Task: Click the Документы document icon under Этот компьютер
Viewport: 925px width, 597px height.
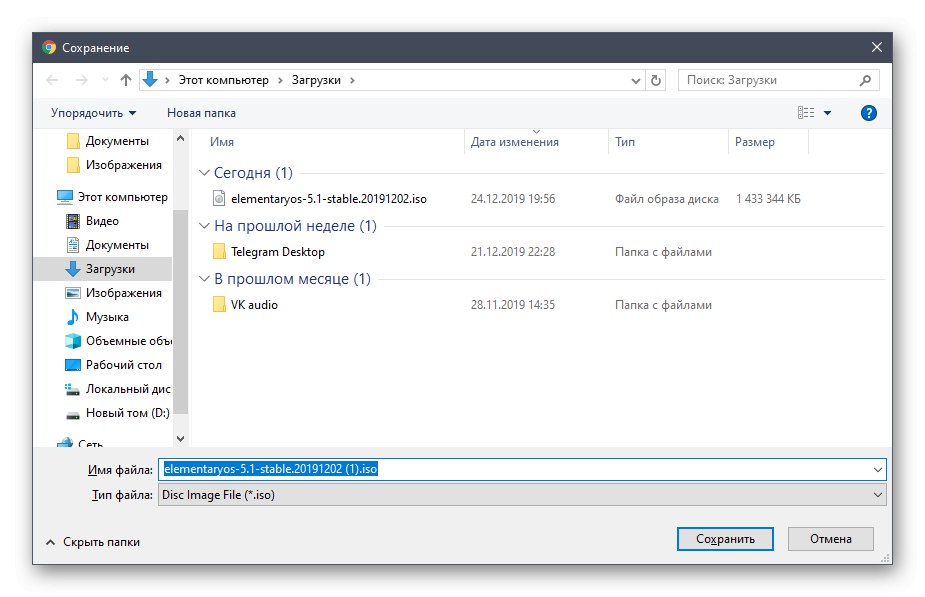Action: pos(73,245)
